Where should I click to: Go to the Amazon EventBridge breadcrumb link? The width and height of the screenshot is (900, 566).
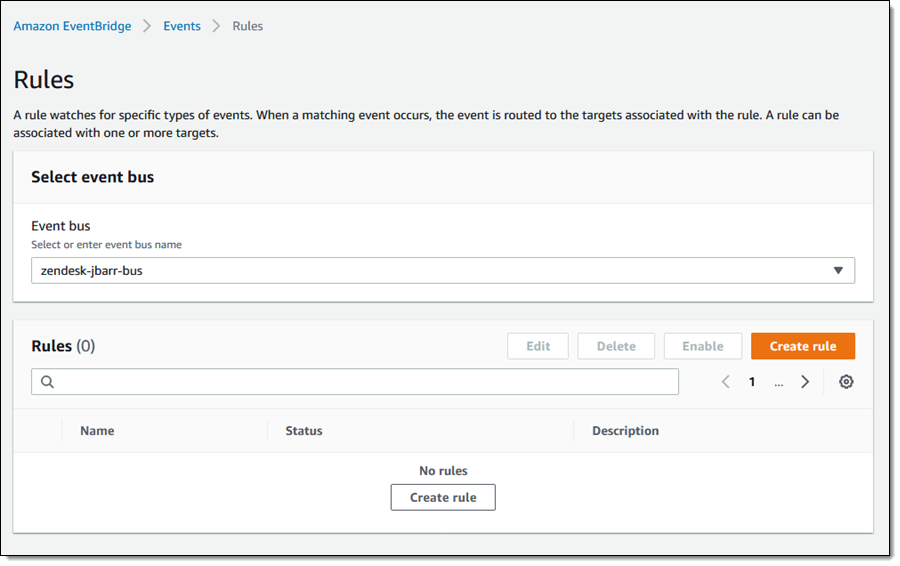click(72, 26)
